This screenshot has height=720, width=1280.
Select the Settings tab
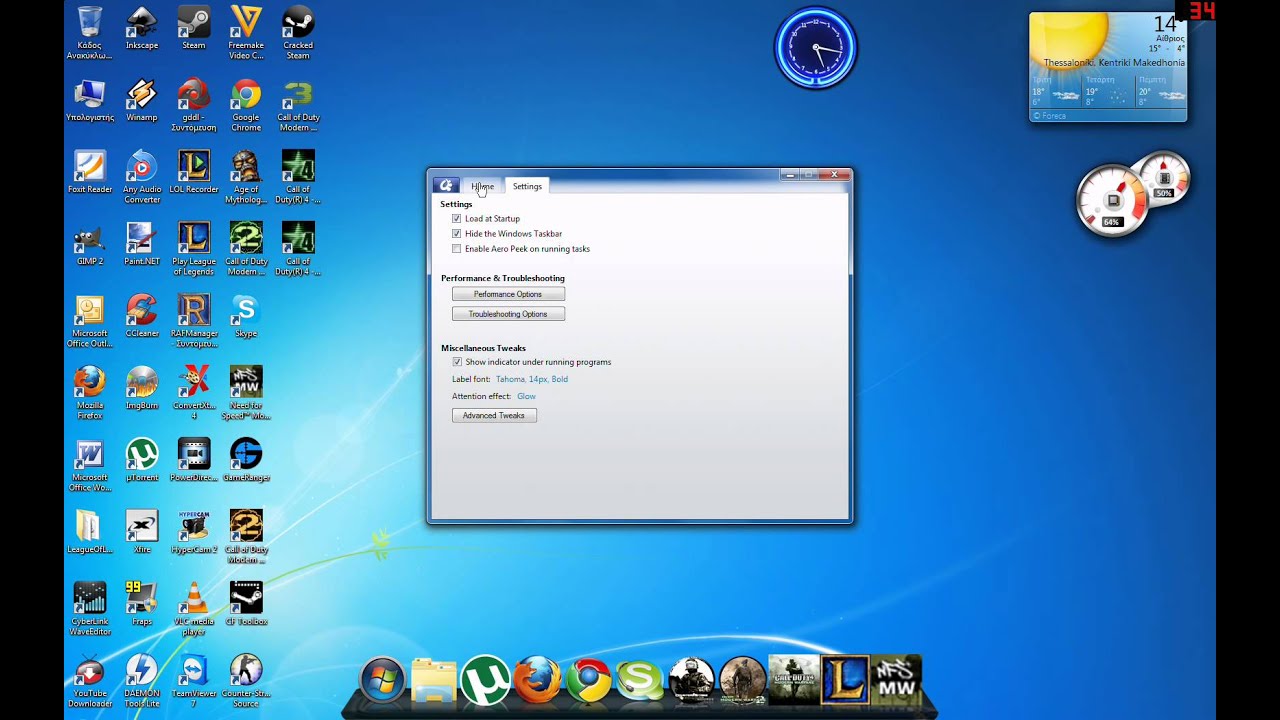(x=527, y=187)
